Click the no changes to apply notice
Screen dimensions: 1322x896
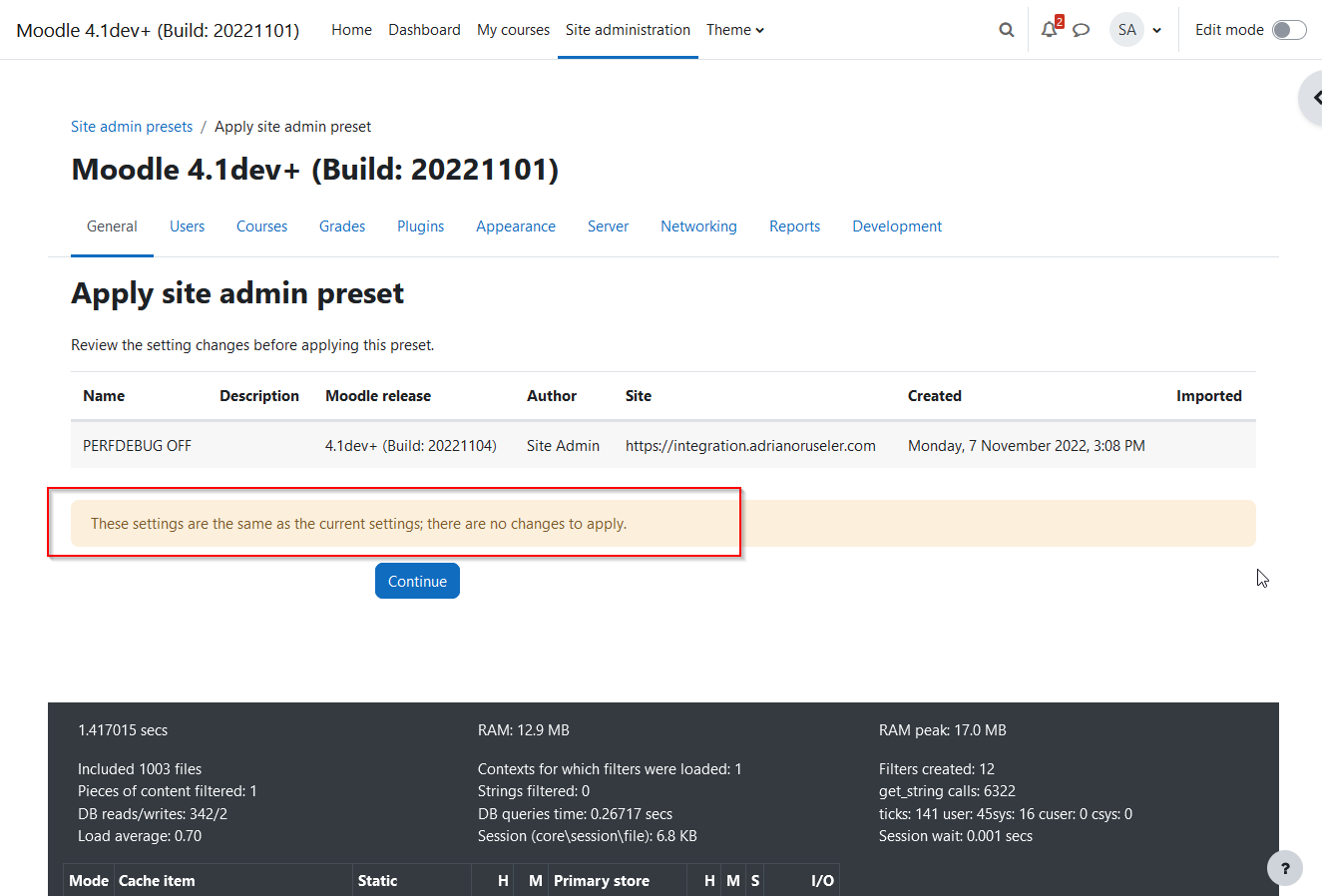click(x=662, y=523)
